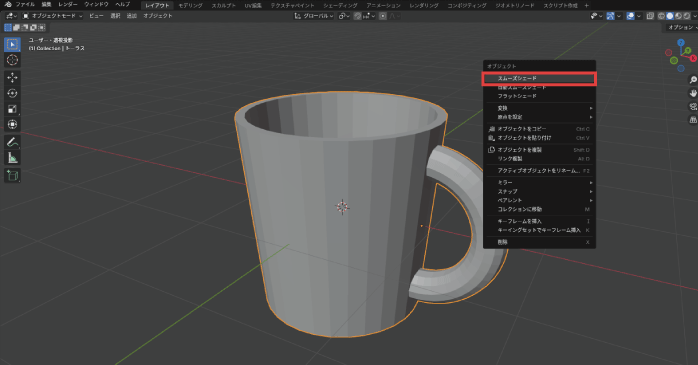Image resolution: width=698 pixels, height=365 pixels.
Task: Select the Add Cube tool
Action: coord(12,175)
